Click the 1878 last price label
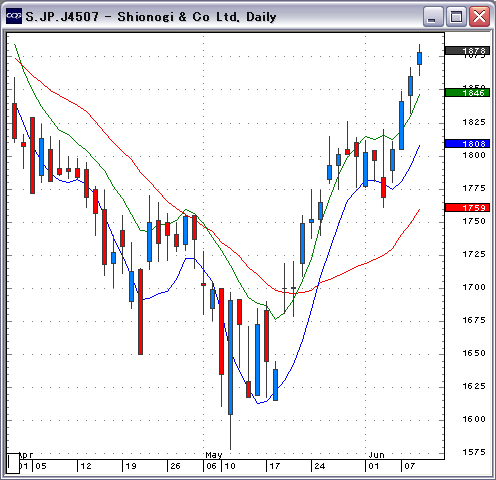 (467, 51)
